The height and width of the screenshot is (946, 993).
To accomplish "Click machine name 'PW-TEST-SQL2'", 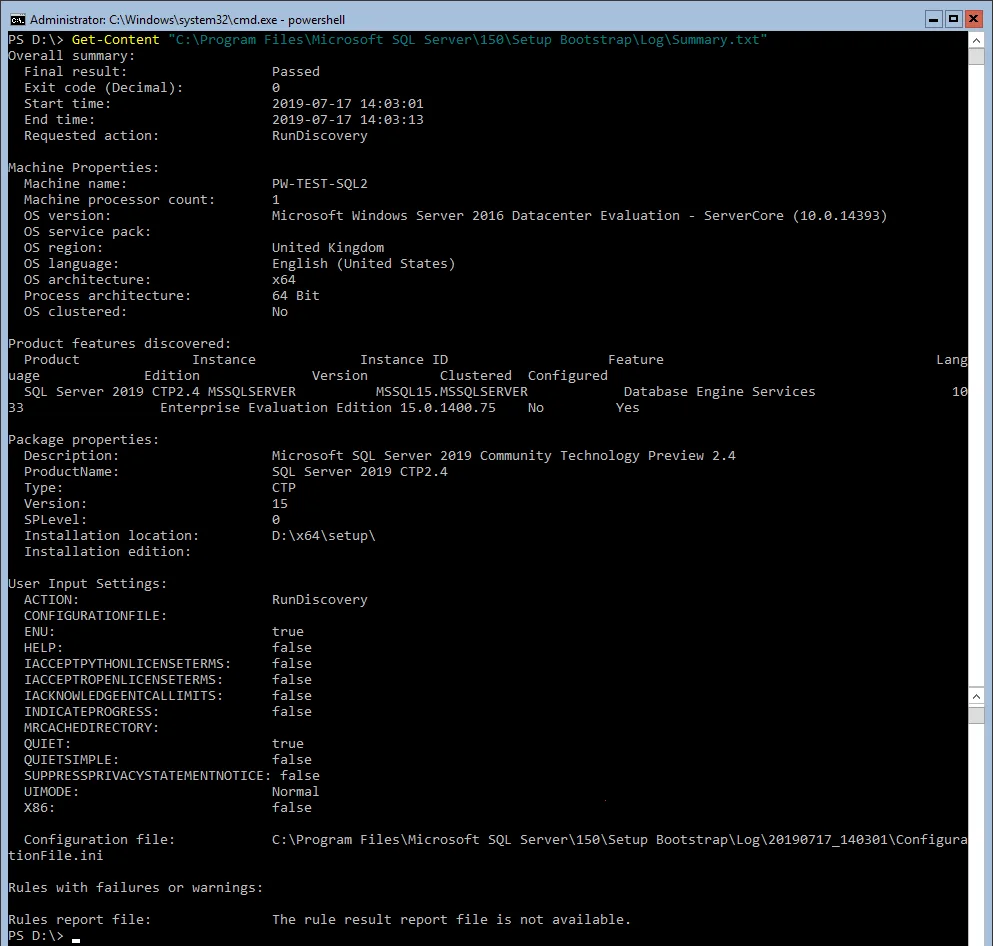I will click(x=320, y=184).
